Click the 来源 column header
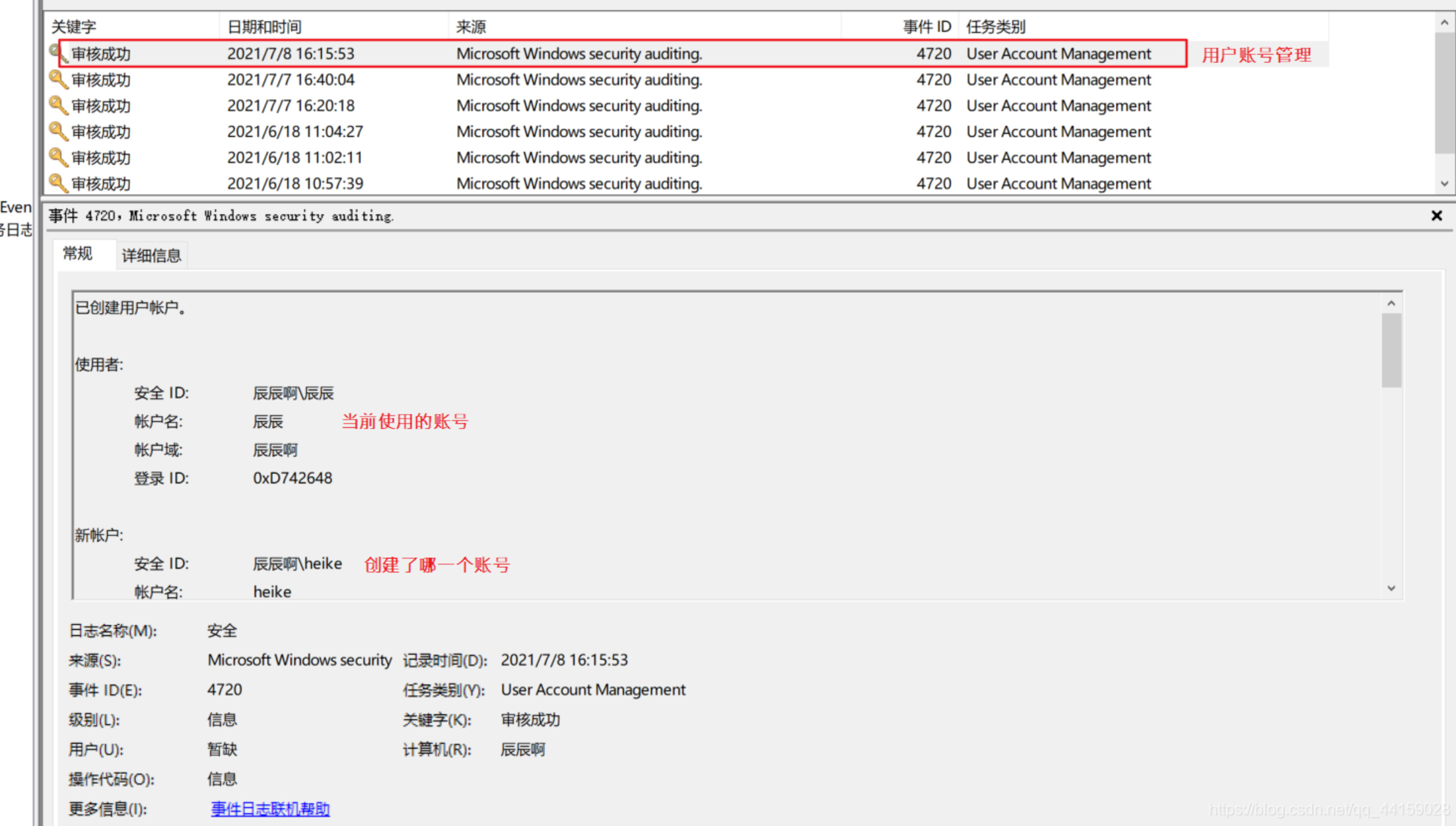 (471, 27)
